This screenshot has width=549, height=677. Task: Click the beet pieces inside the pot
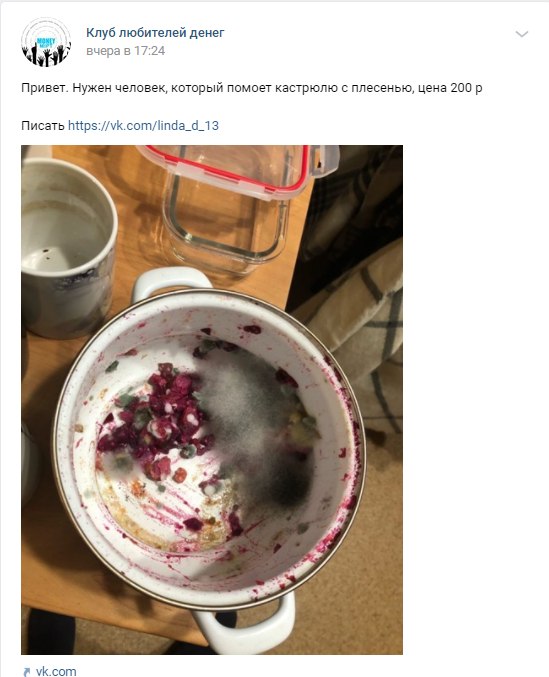[160, 419]
